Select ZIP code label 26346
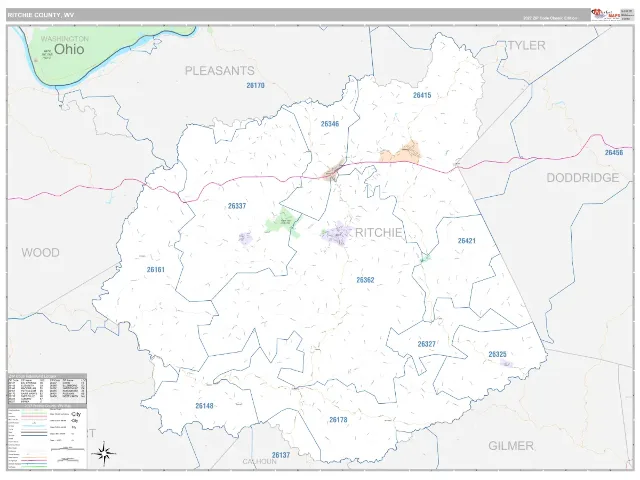The width and height of the screenshot is (640, 480). tap(330, 124)
